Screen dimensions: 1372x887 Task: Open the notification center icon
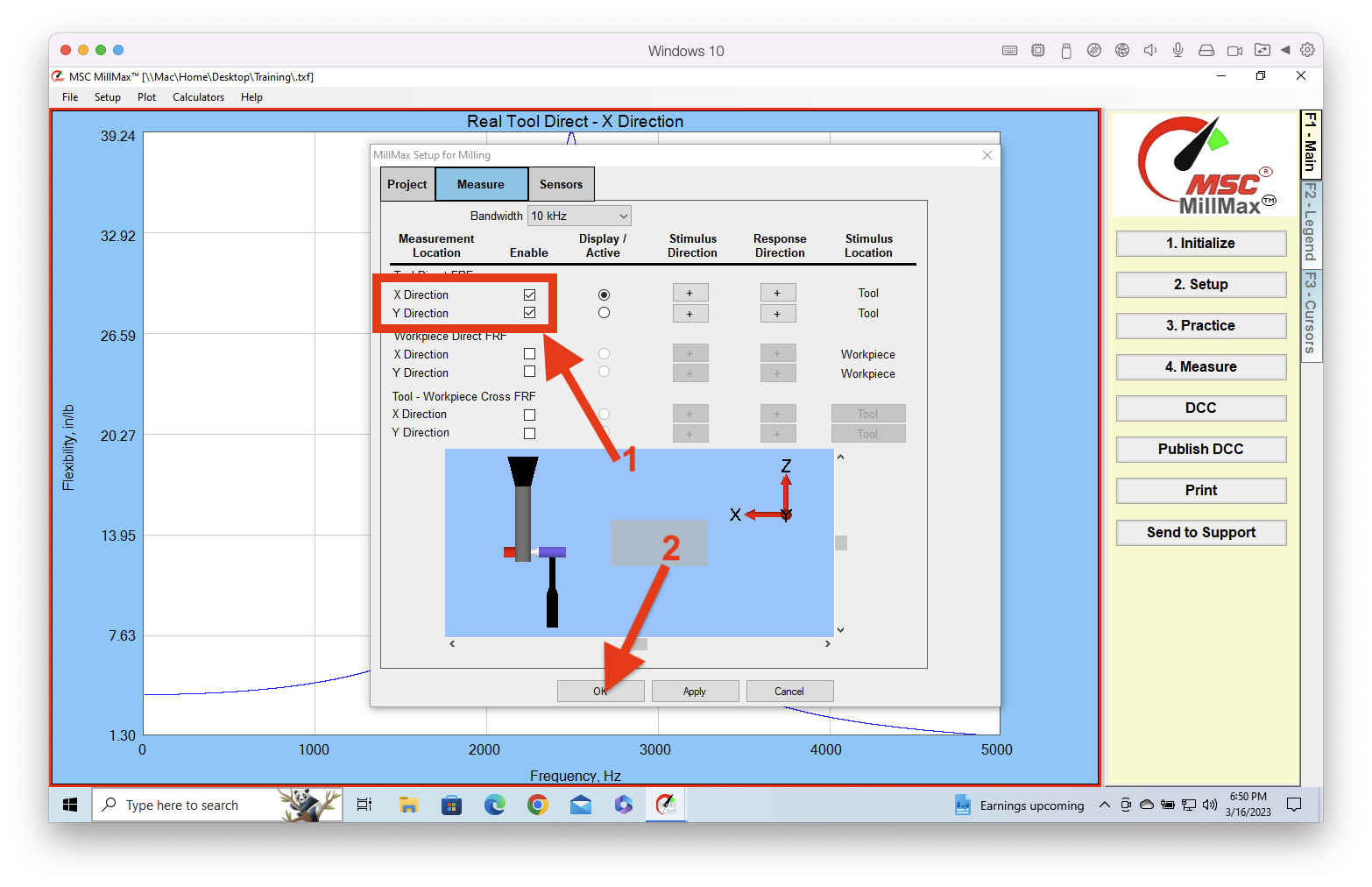coord(1294,805)
